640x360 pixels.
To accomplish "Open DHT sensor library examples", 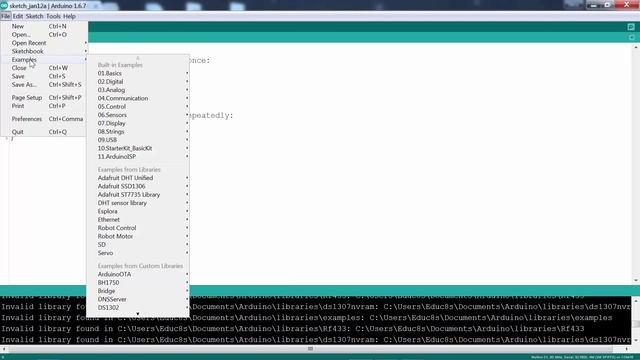I will (x=138, y=203).
